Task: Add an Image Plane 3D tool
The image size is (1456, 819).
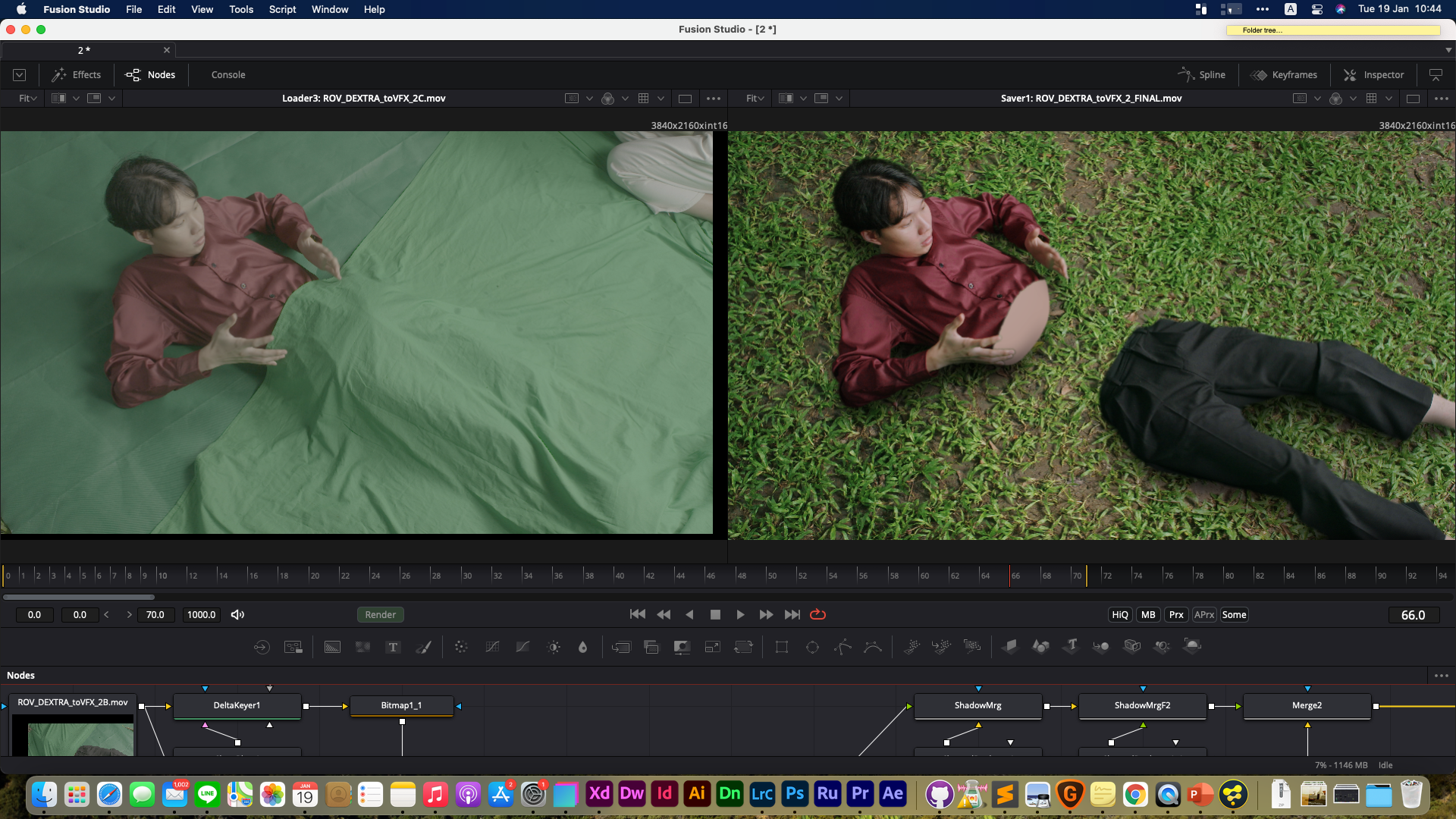Action: tap(1010, 646)
